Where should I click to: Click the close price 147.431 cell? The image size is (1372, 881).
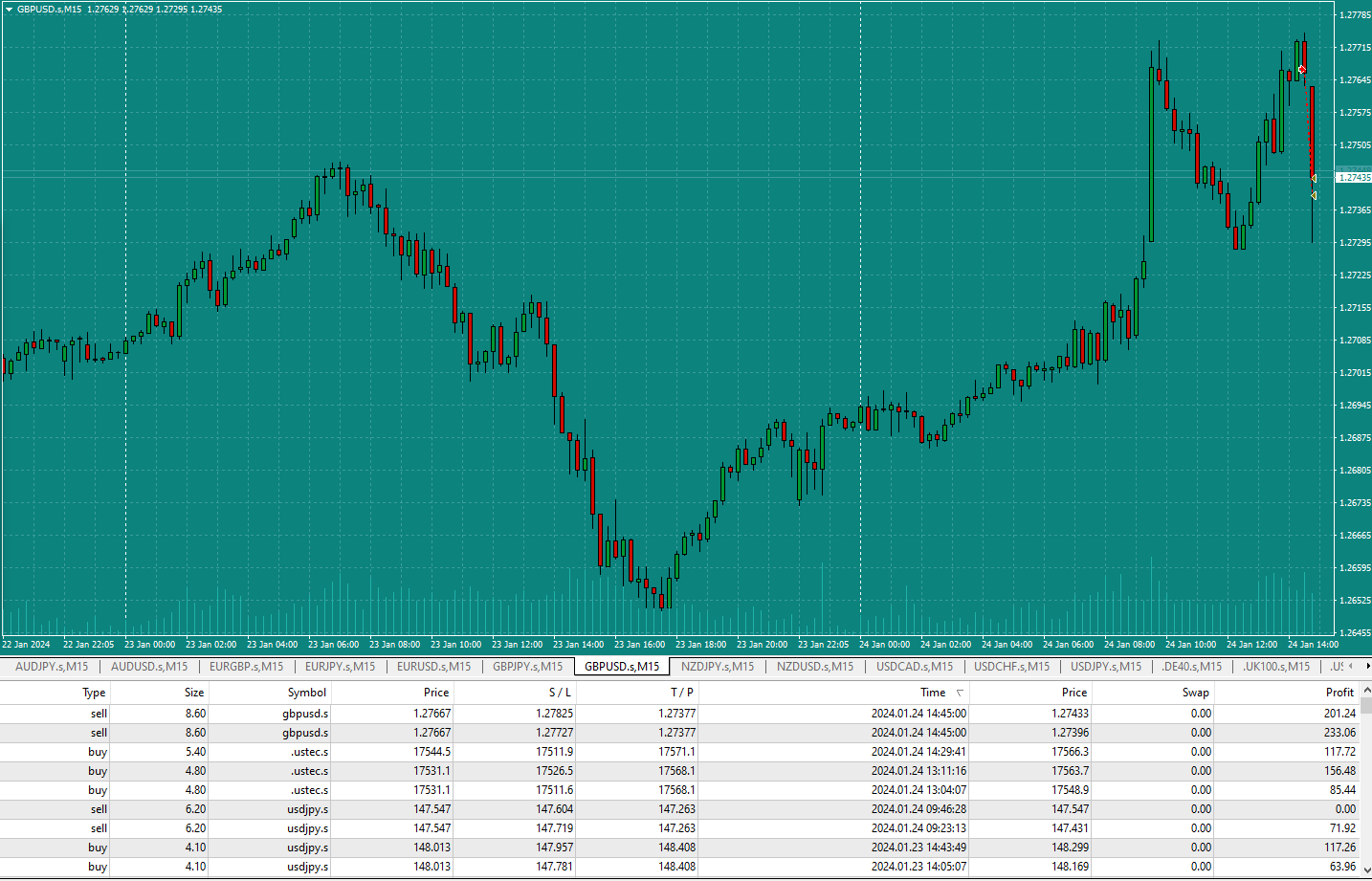[1070, 828]
